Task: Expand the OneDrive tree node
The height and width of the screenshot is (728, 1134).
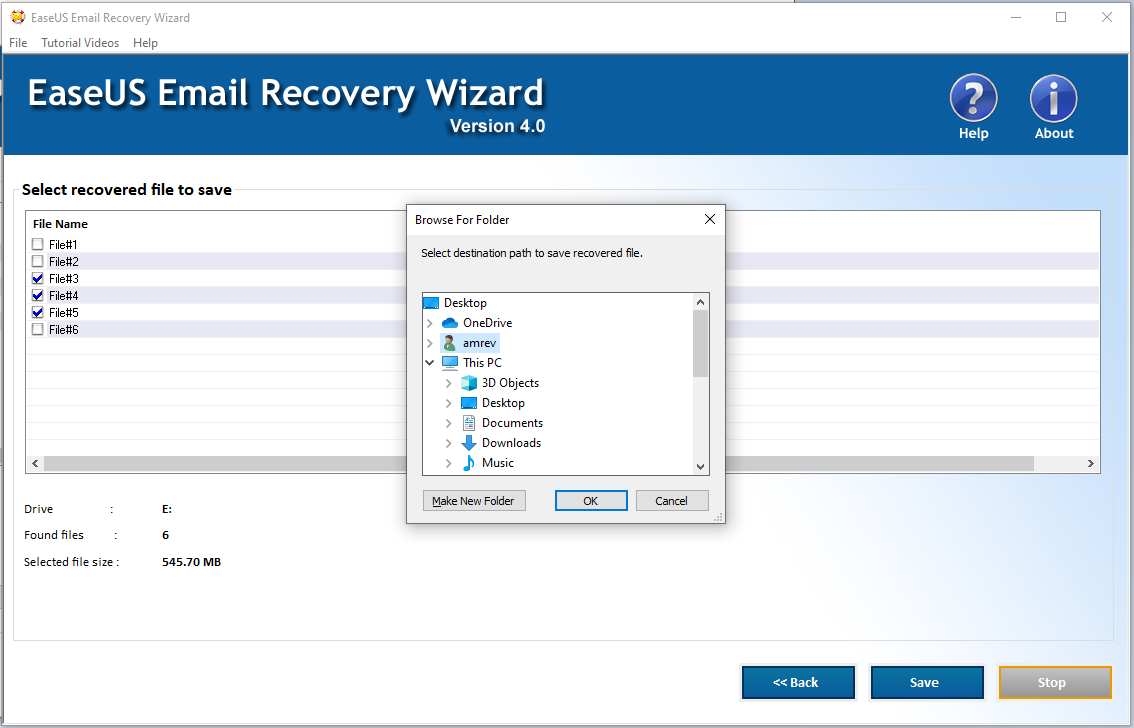Action: click(430, 323)
